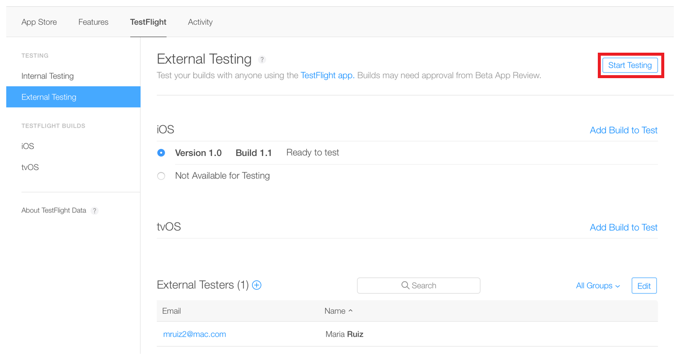Click the Search testers field

[418, 285]
